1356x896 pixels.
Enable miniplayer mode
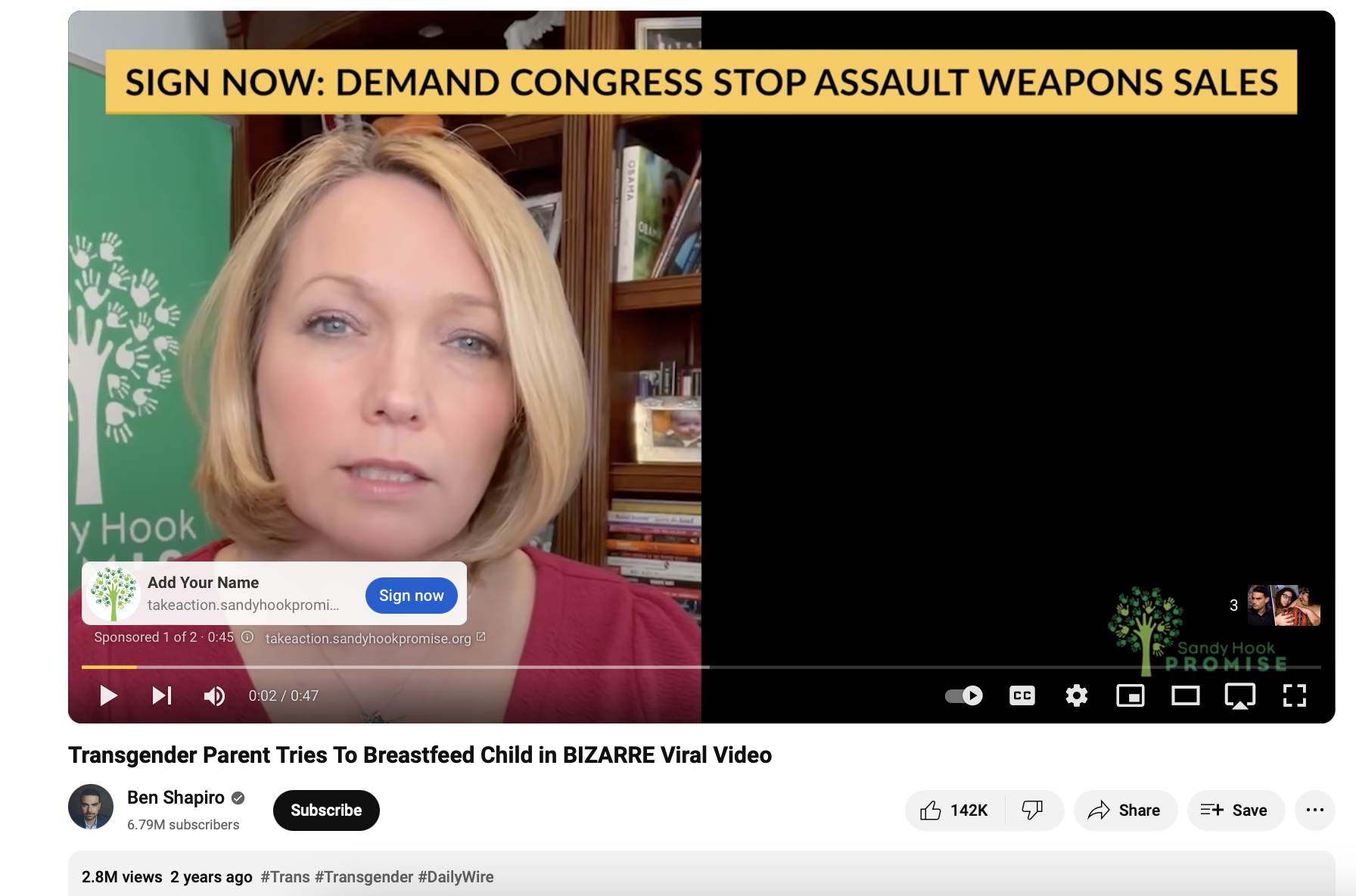click(1131, 695)
